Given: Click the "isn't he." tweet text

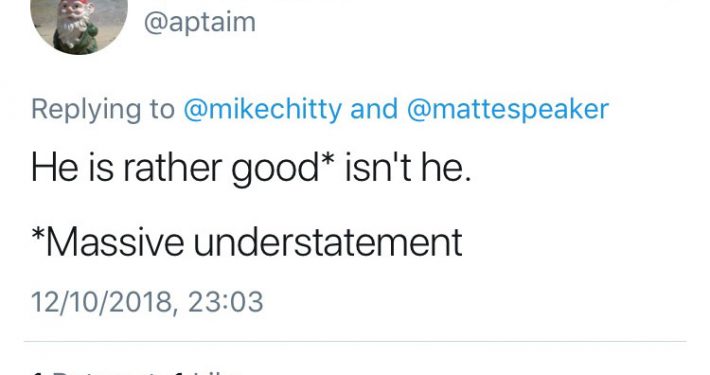Looking at the screenshot, I should pos(408,168).
